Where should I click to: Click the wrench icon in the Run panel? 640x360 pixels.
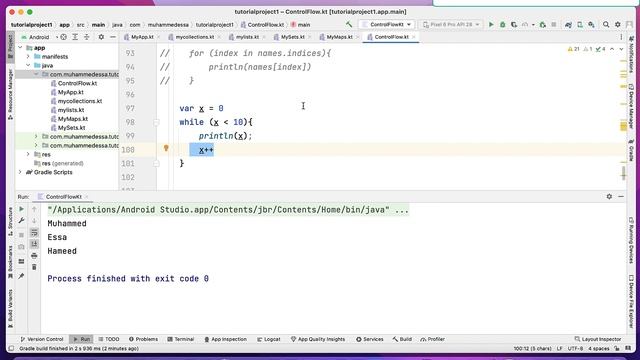21,220
